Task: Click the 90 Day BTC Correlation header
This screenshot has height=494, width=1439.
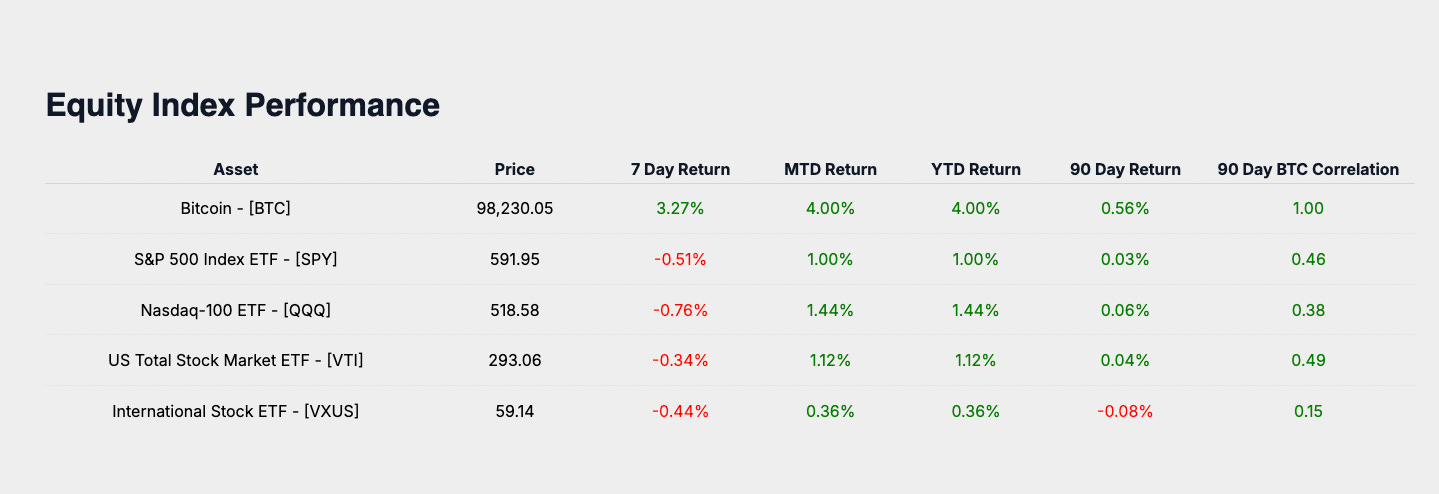Action: [1308, 169]
